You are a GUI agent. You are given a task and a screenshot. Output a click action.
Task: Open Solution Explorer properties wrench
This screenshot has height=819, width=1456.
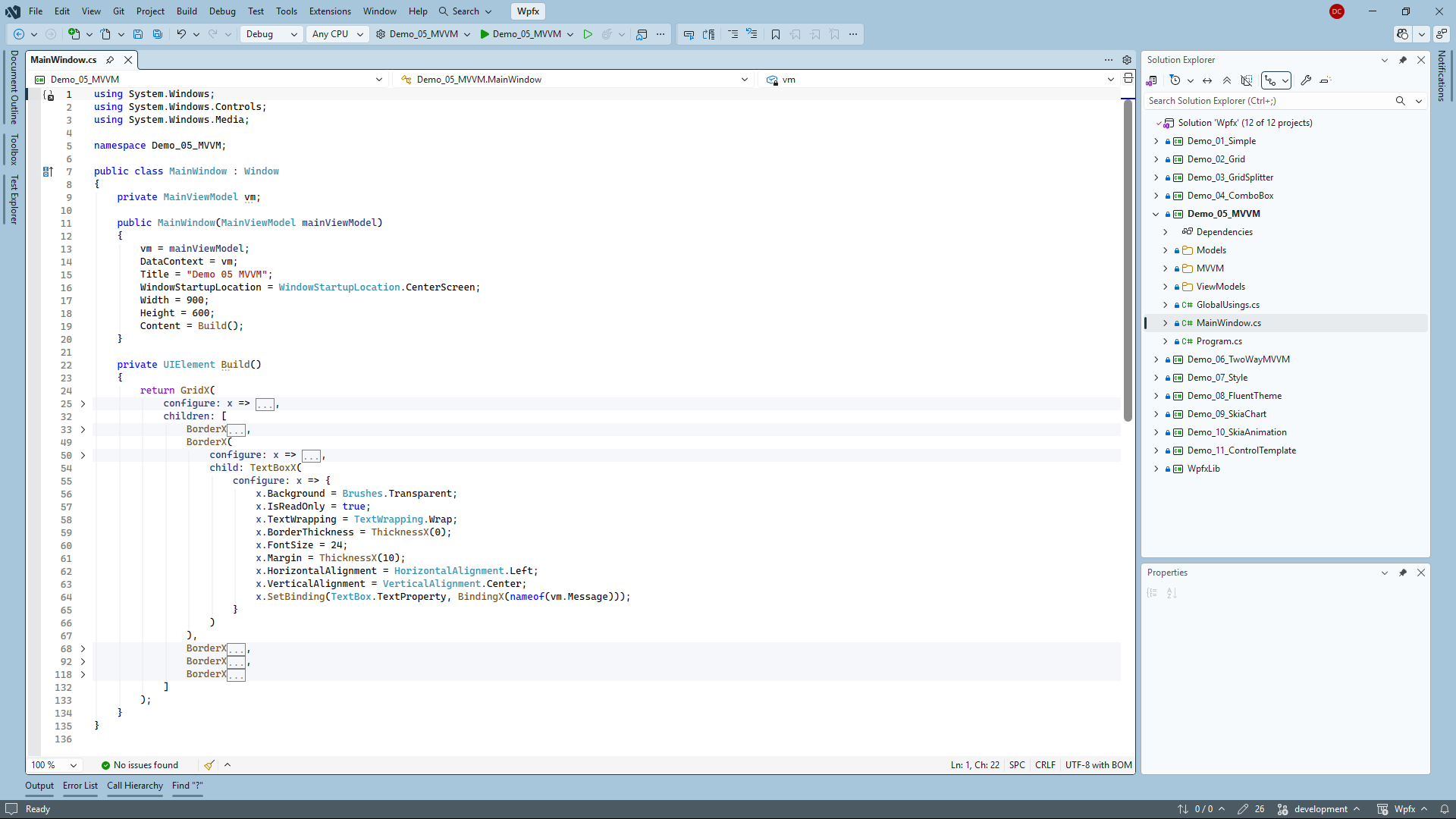(x=1306, y=80)
